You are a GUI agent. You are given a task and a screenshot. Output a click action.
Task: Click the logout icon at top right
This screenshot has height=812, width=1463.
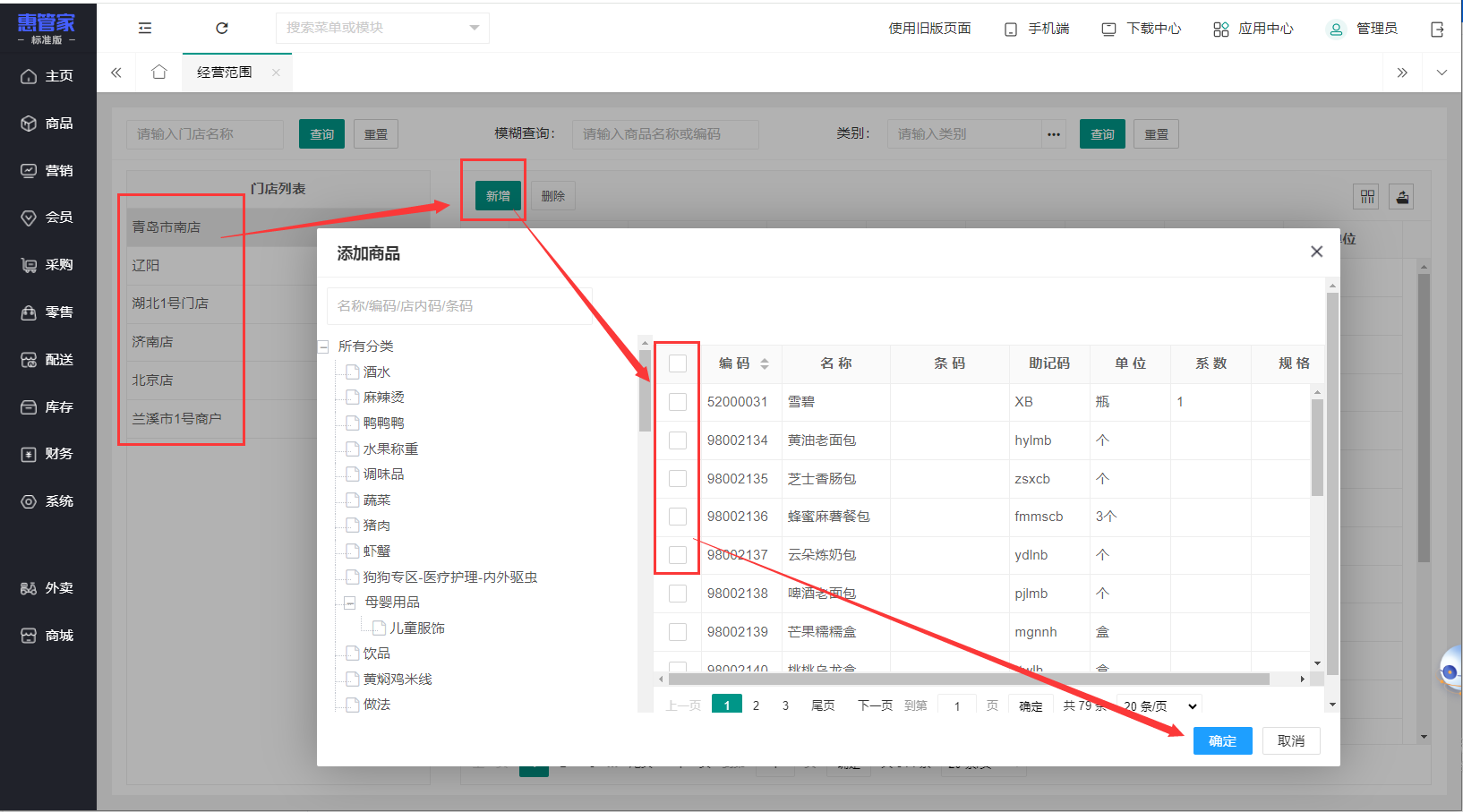click(1437, 30)
